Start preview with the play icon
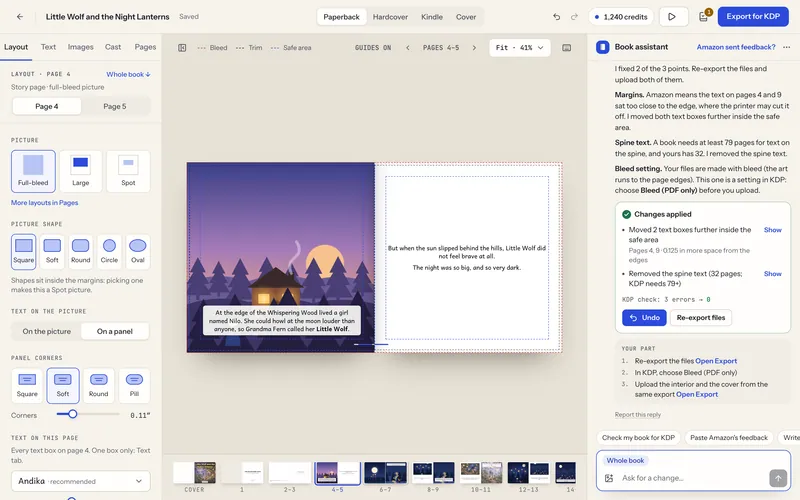 (x=671, y=17)
